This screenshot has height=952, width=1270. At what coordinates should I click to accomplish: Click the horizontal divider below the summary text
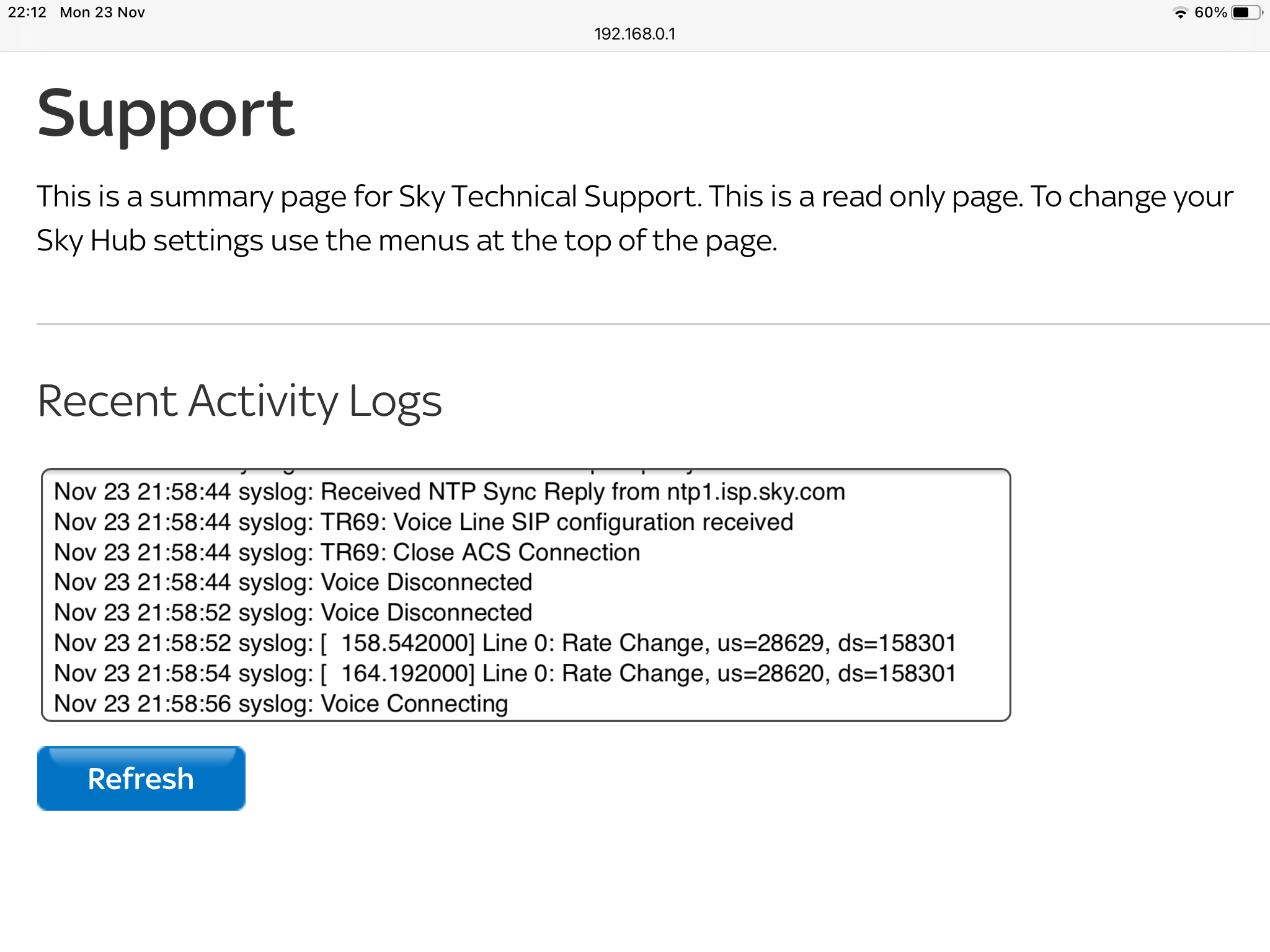coord(635,322)
